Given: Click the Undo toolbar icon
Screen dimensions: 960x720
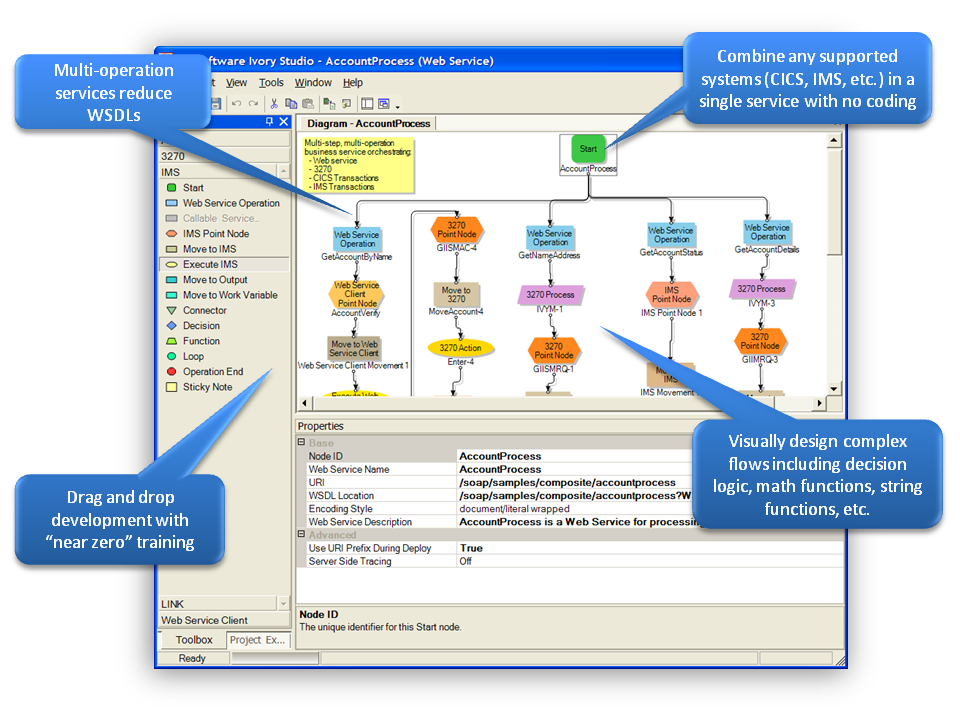Looking at the screenshot, I should (236, 104).
